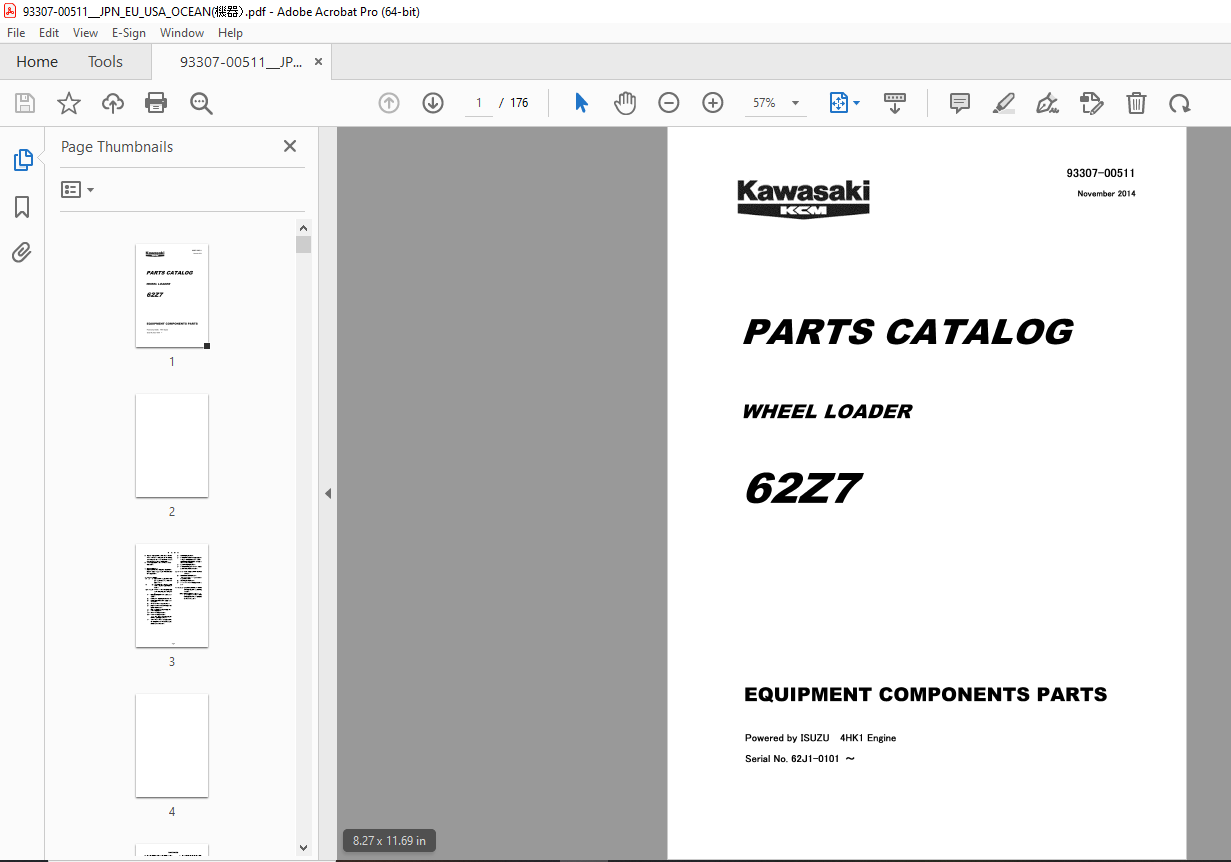Viewport: 1231px width, 862px height.
Task: Select page 4 thumbnail
Action: point(172,745)
